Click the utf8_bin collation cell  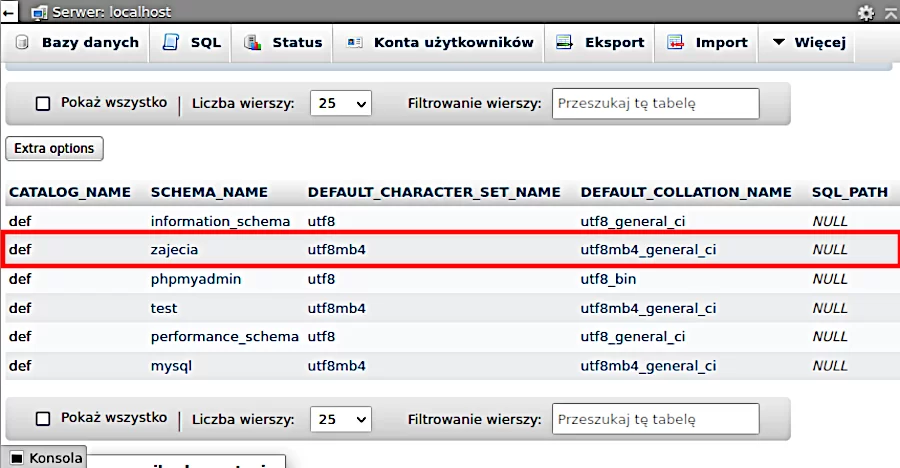point(608,280)
